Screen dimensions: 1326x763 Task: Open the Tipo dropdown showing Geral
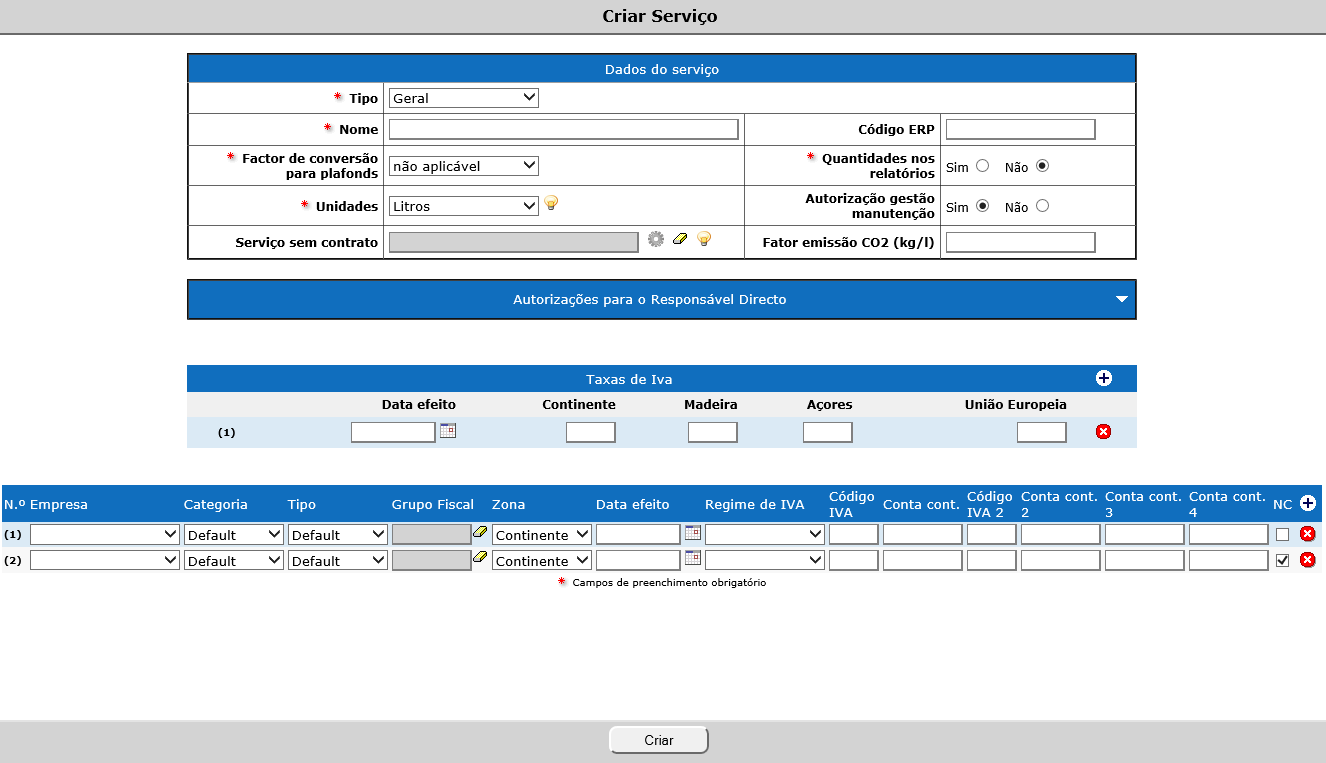tap(463, 98)
